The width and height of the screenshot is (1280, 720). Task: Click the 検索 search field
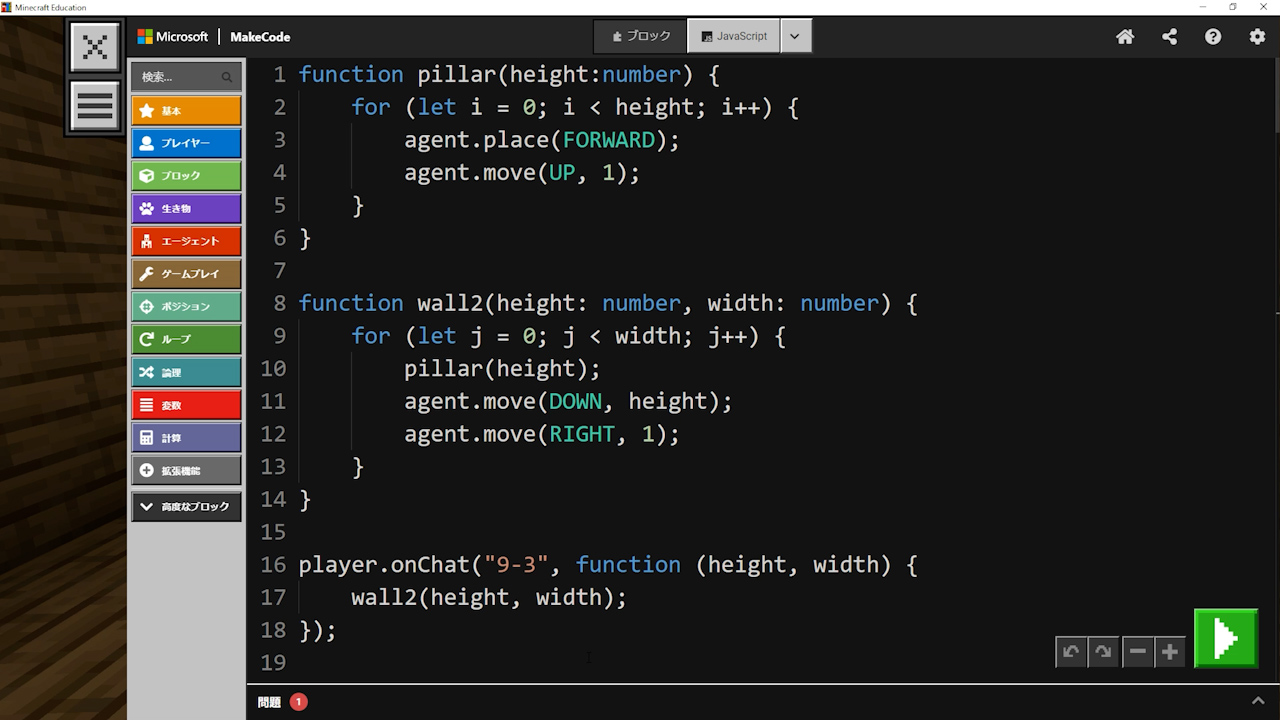[180, 77]
